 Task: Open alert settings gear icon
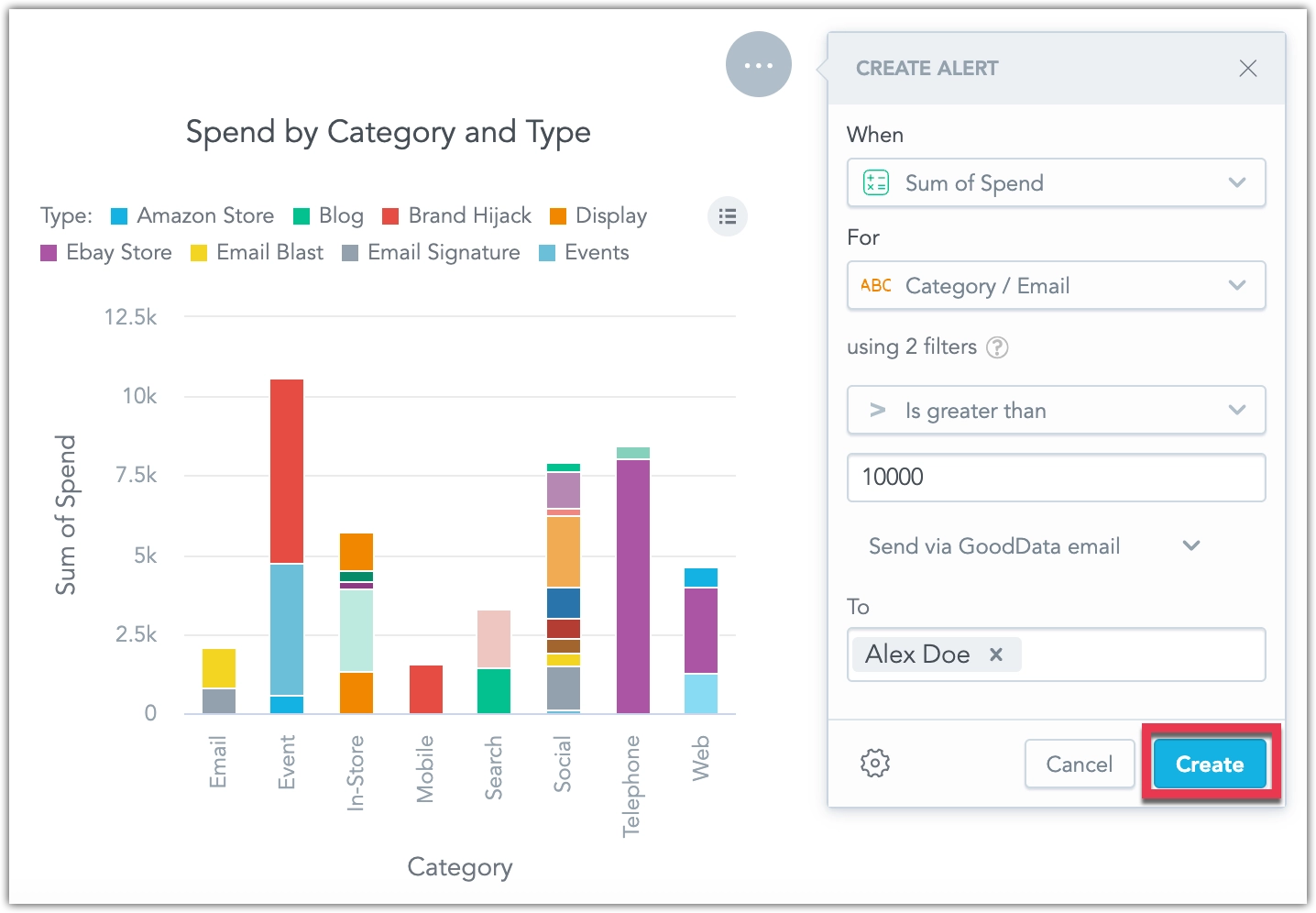875,763
